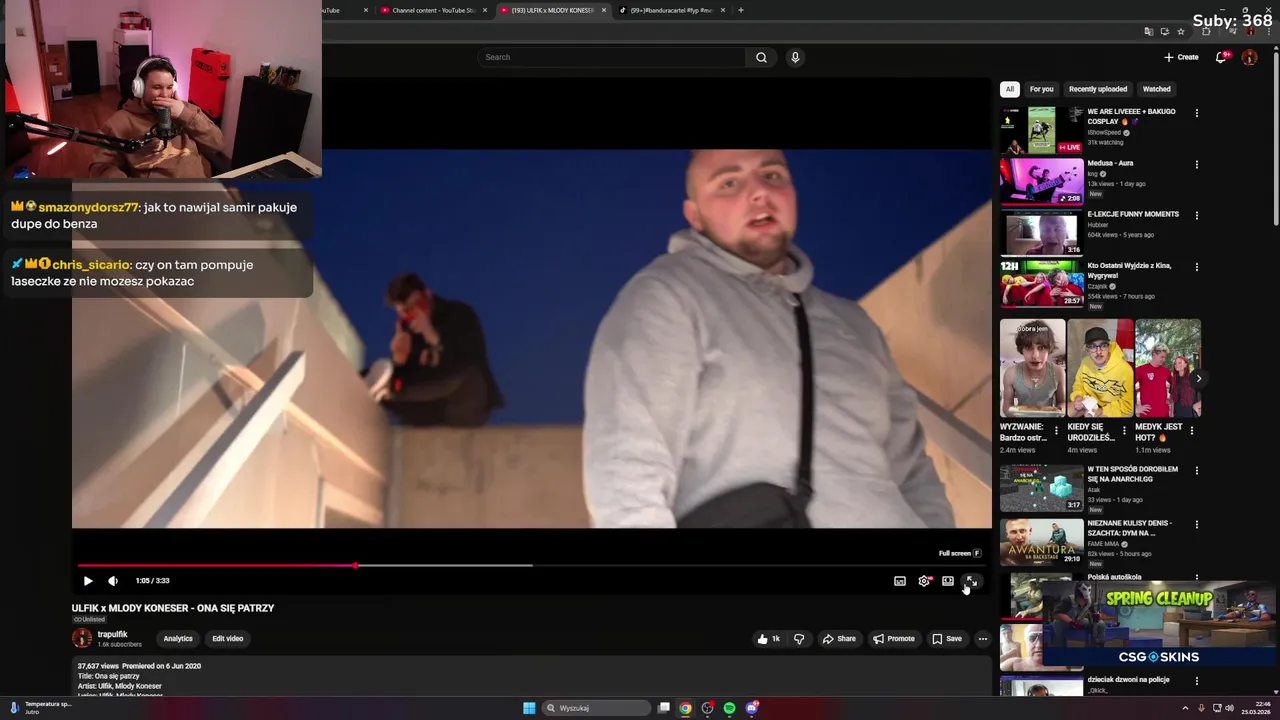
Task: Open MEDYK JEST HOT? short
Action: 1168,368
